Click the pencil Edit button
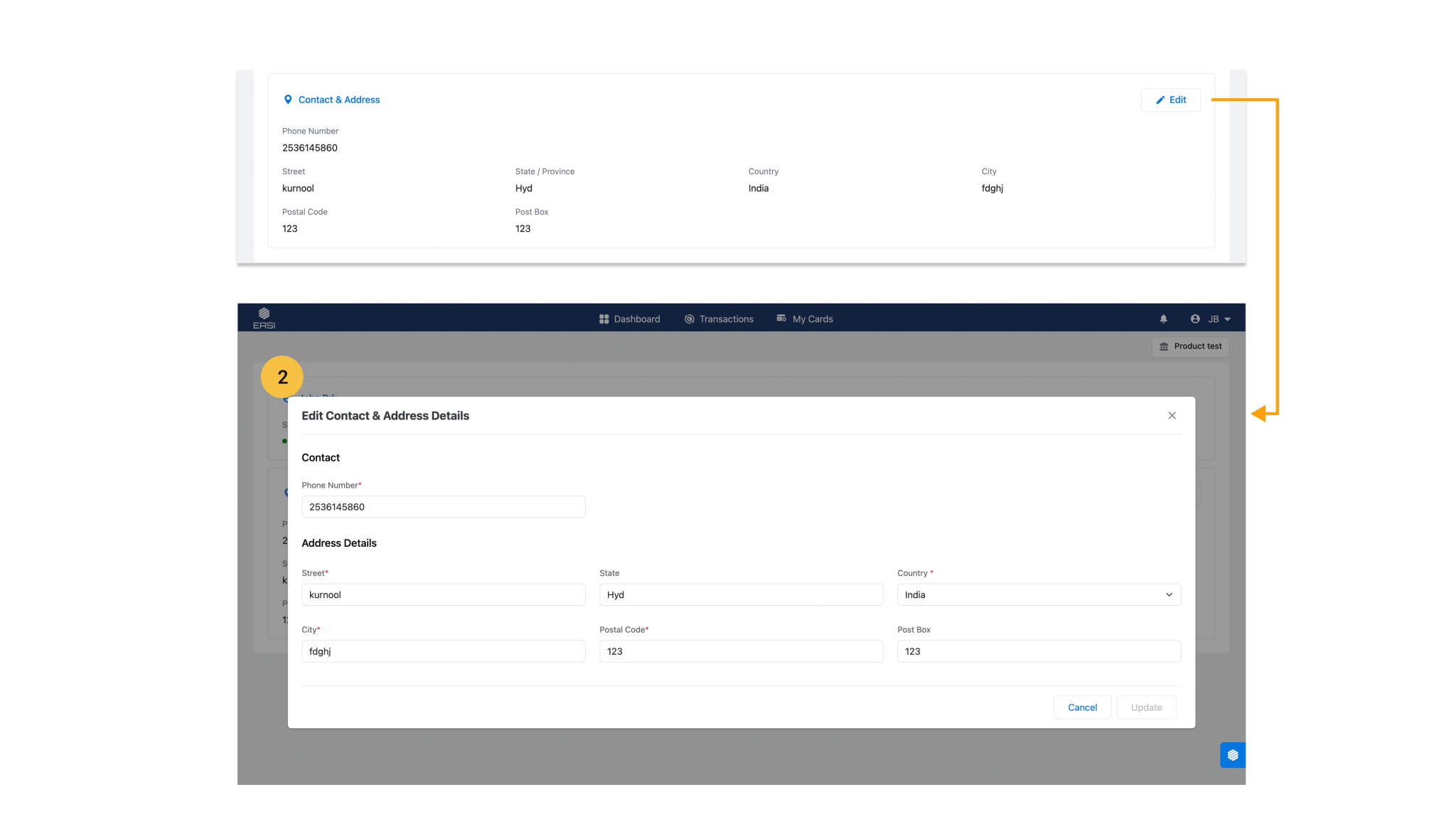 click(x=1171, y=100)
